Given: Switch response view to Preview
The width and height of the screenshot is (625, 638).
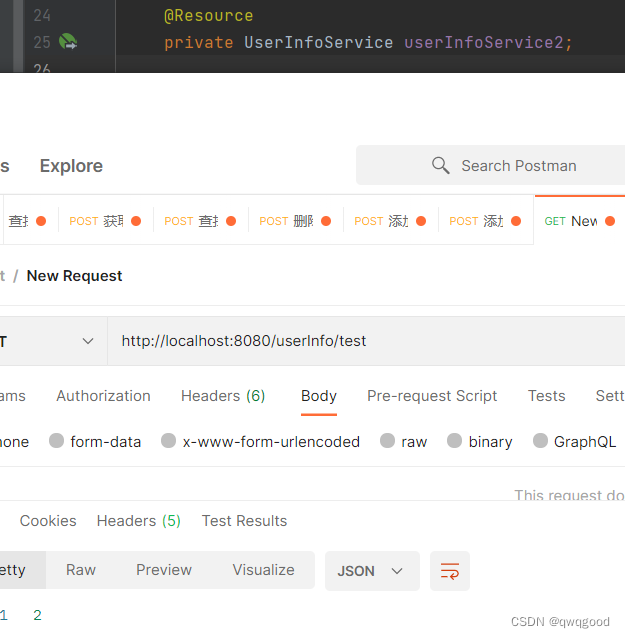Looking at the screenshot, I should 164,570.
